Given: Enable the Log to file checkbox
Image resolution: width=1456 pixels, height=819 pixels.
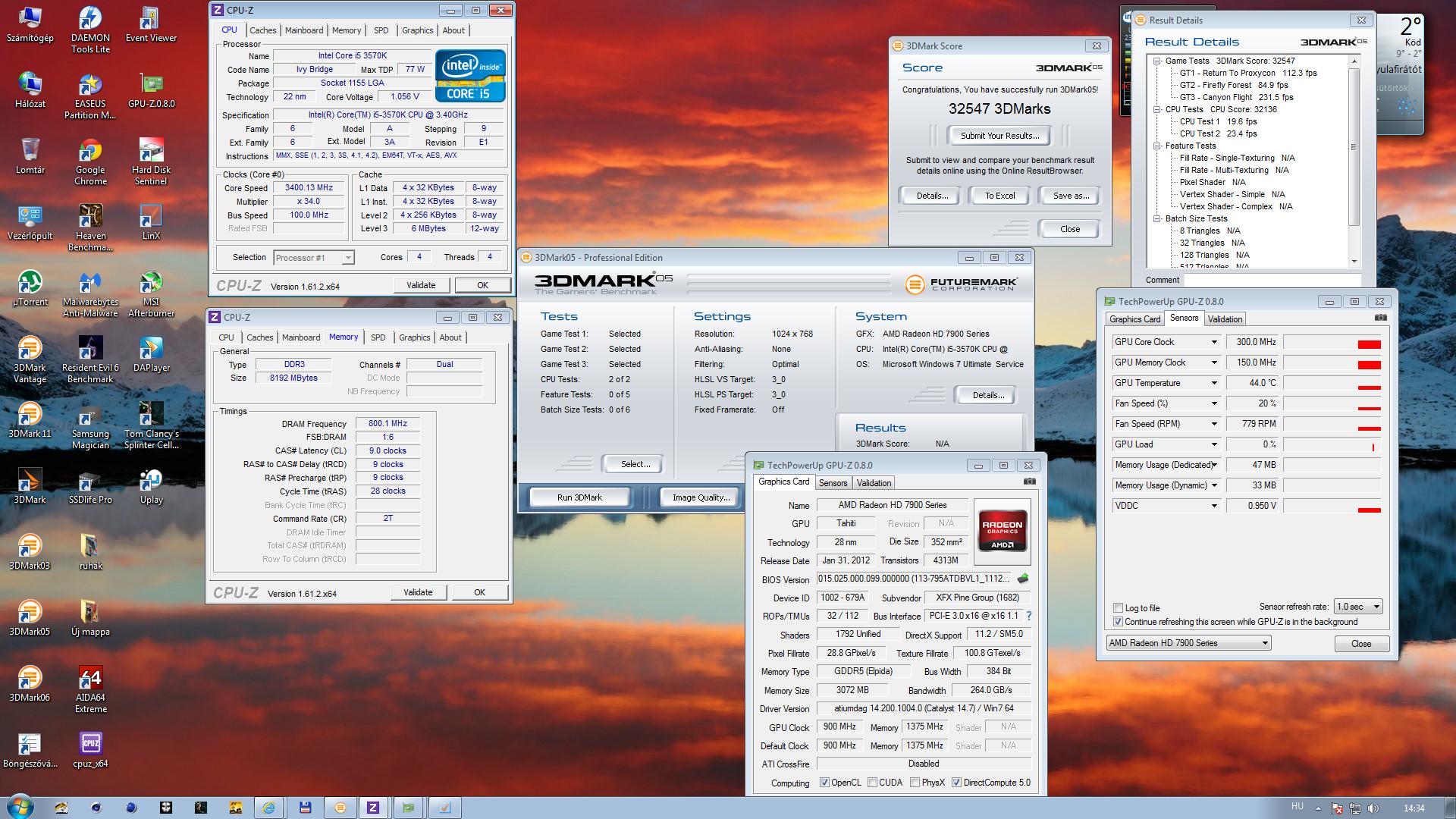Looking at the screenshot, I should (1118, 608).
